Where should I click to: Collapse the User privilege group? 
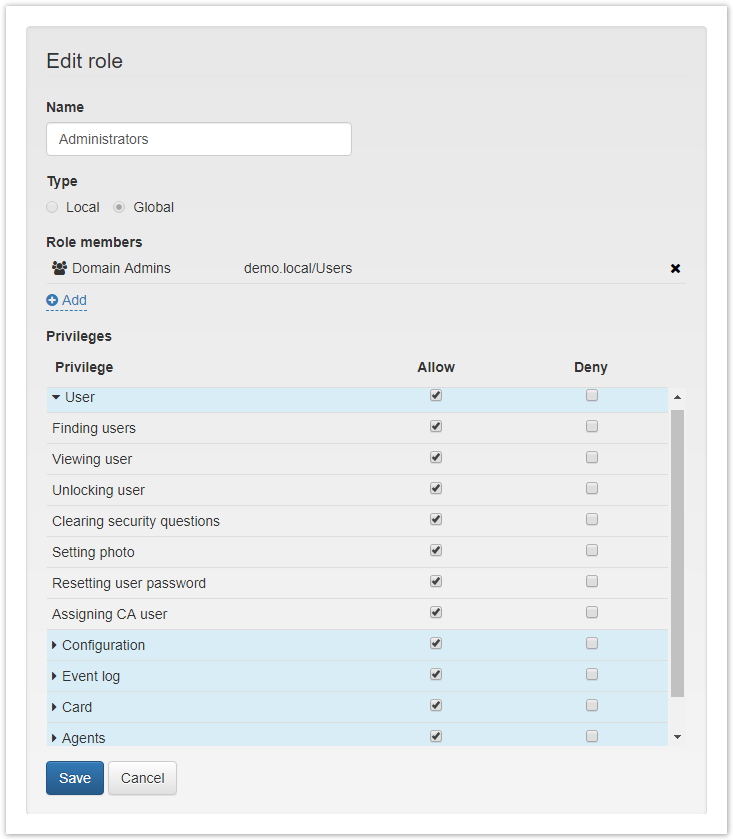[56, 396]
